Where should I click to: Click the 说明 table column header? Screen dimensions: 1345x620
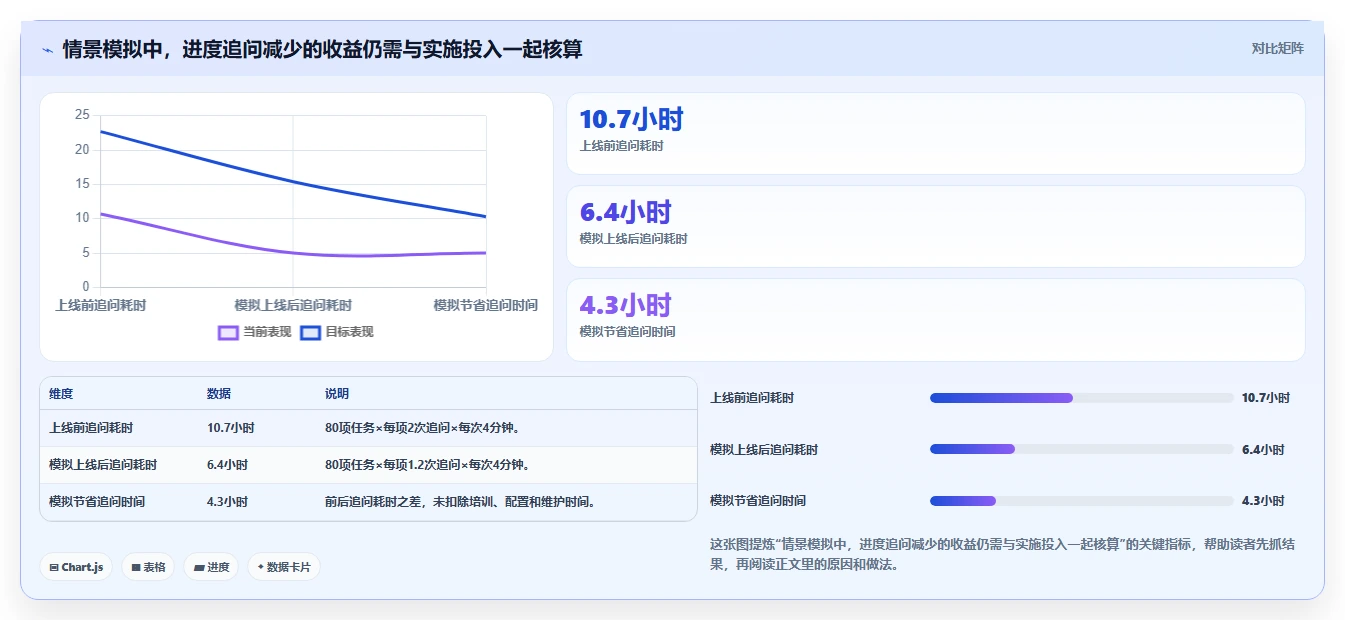pyautogui.click(x=337, y=394)
